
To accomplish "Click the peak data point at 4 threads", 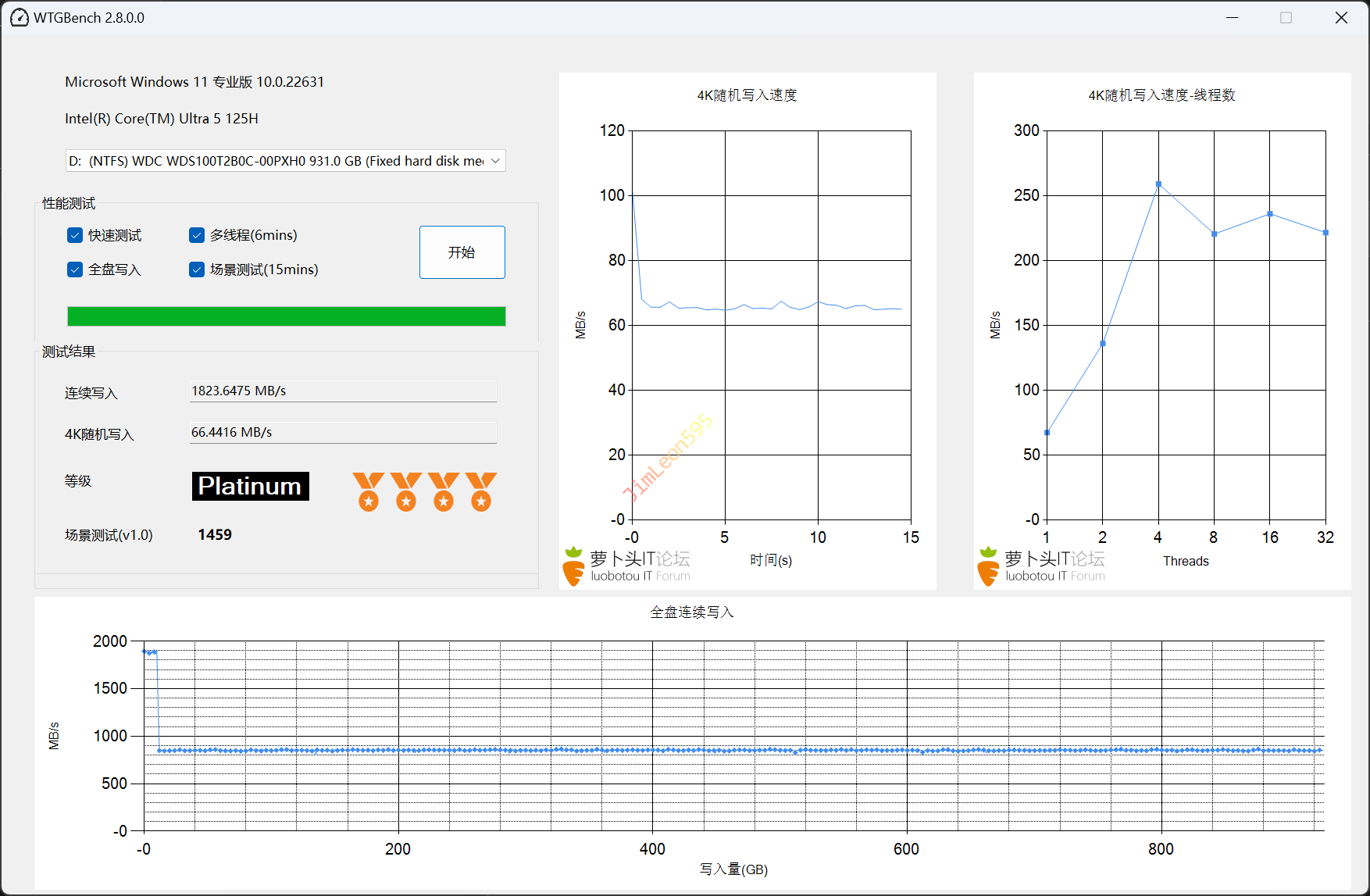I will tap(1158, 184).
